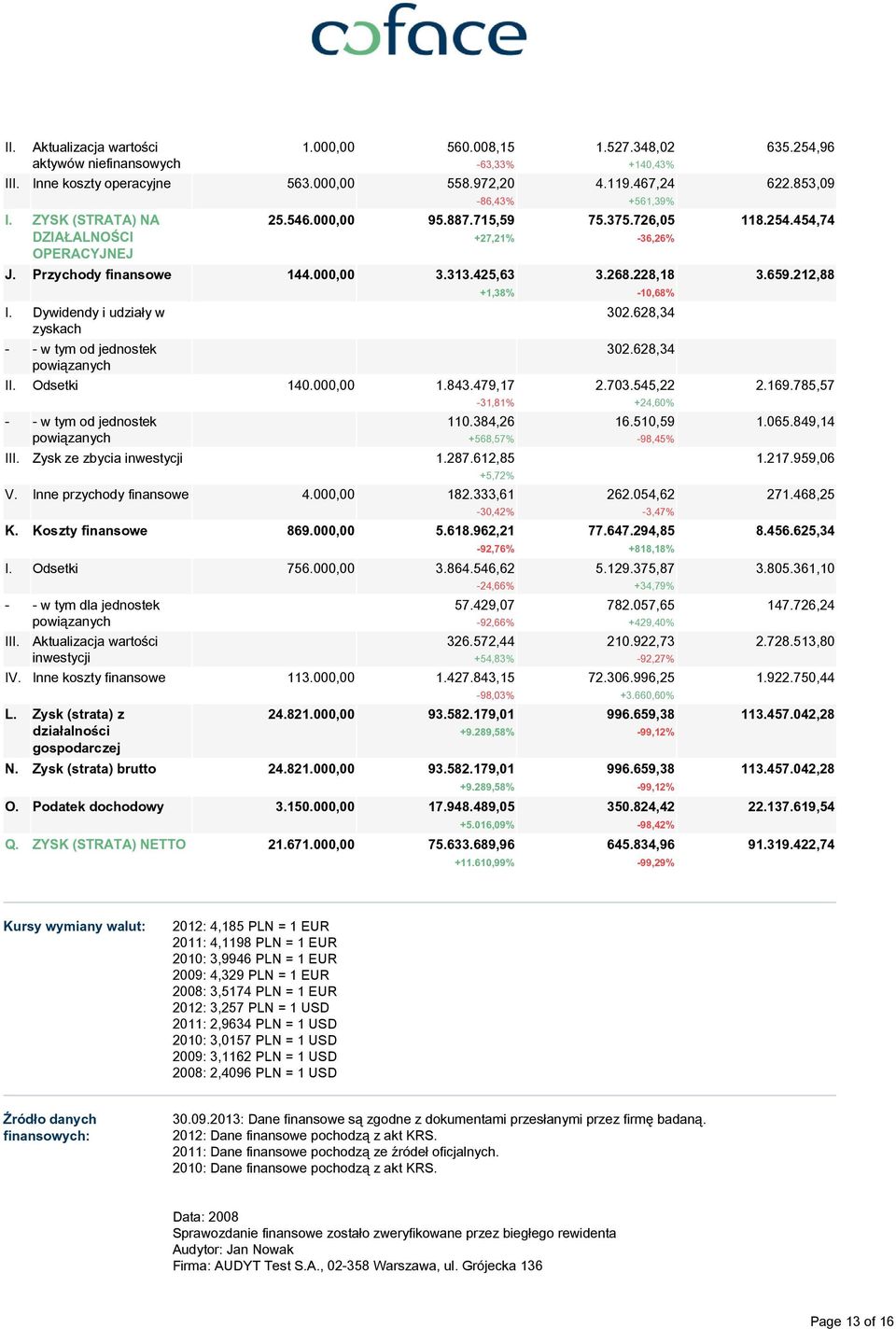Click the '2009: 4,329 PLN = 1 EUR' line
This screenshot has width=896, height=1329.
pos(251,975)
